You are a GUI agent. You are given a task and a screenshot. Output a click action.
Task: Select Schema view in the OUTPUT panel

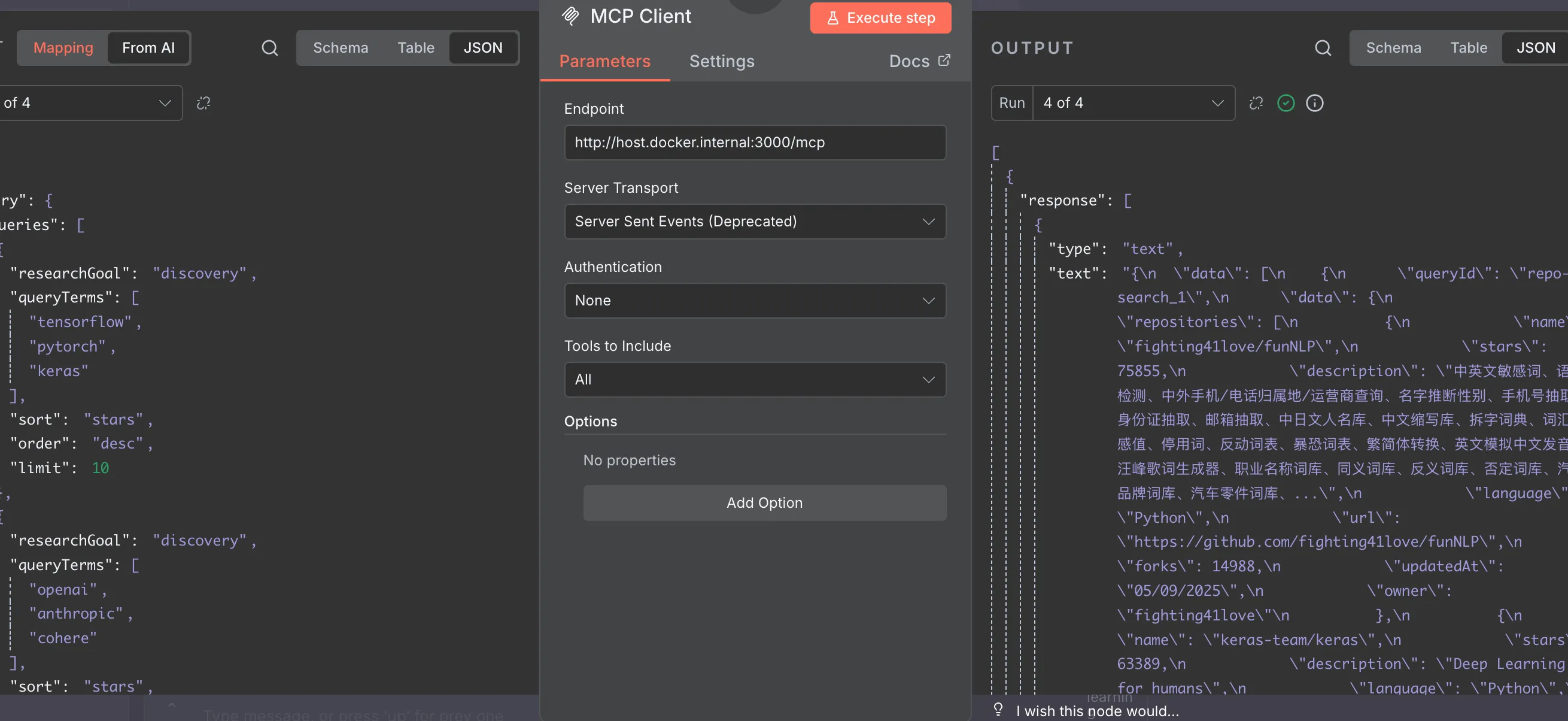click(1393, 47)
